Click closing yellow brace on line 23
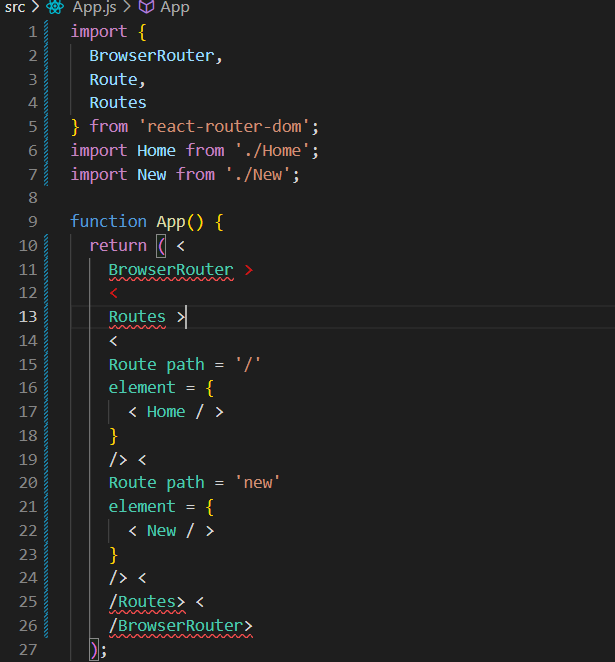 113,555
